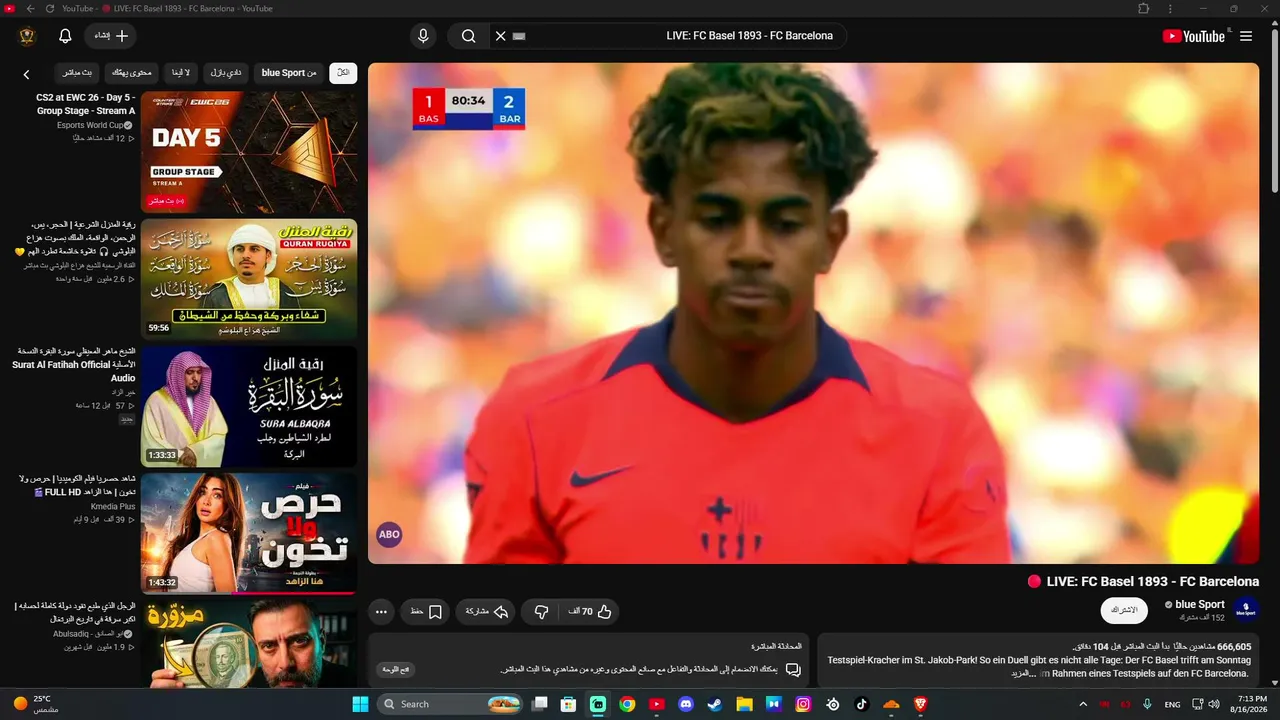Open the account avatar menu
The width and height of the screenshot is (1280, 720).
click(x=27, y=36)
